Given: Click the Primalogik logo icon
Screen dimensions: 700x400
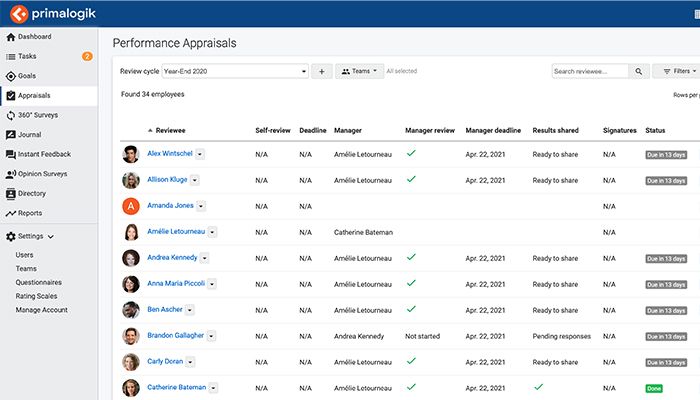Looking at the screenshot, I should pyautogui.click(x=16, y=15).
